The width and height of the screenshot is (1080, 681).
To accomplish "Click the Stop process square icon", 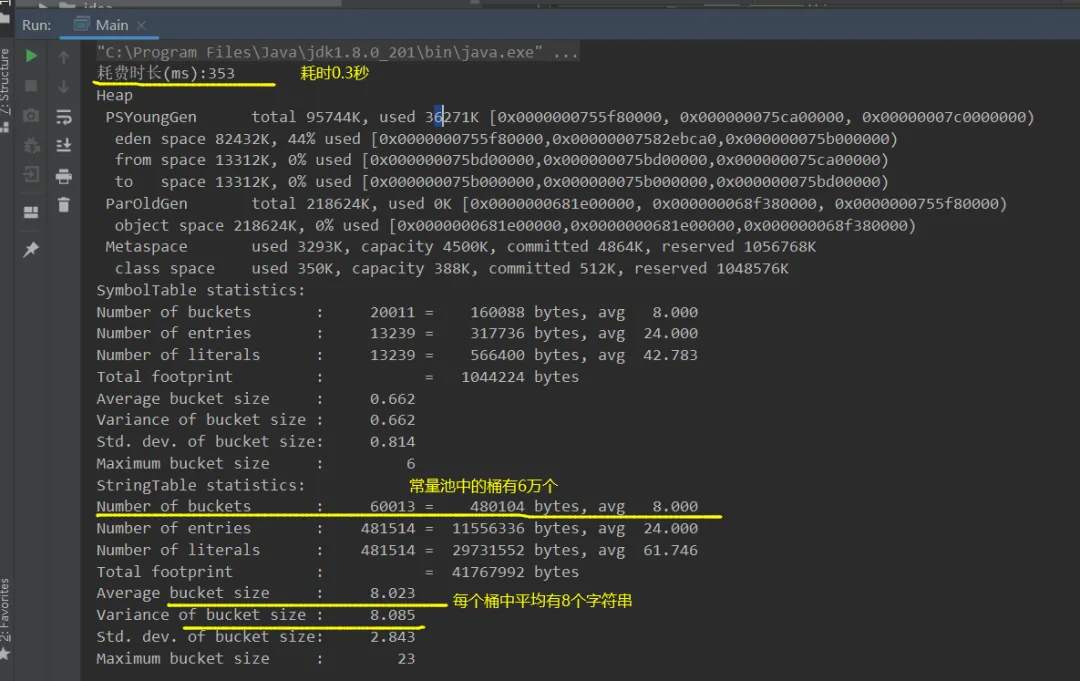I will 31,86.
